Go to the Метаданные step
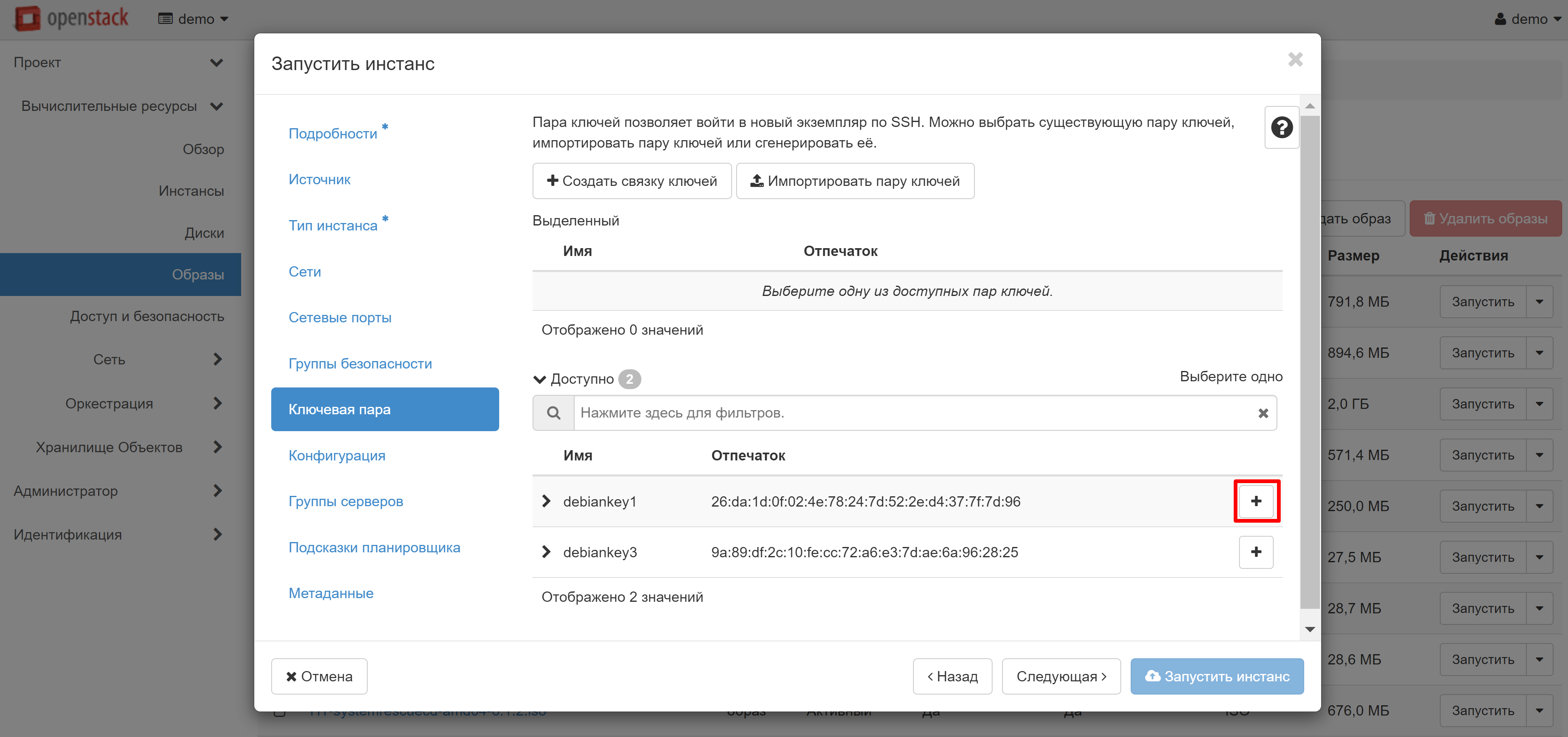The image size is (1568, 737). tap(331, 594)
